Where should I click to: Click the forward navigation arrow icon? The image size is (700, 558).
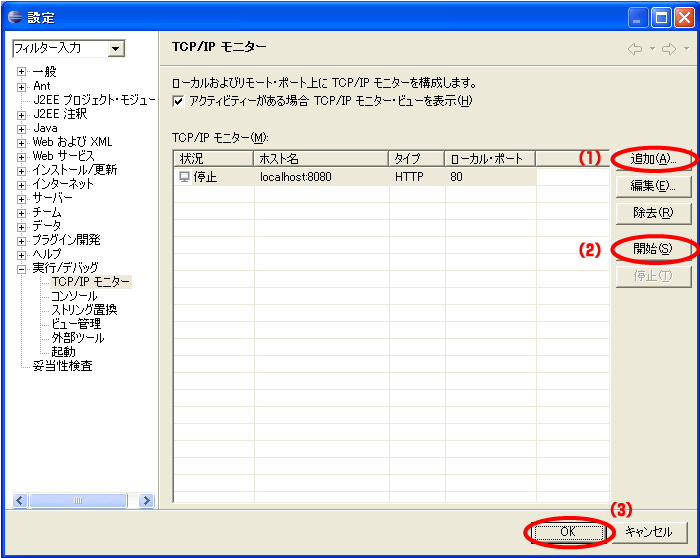click(x=669, y=49)
